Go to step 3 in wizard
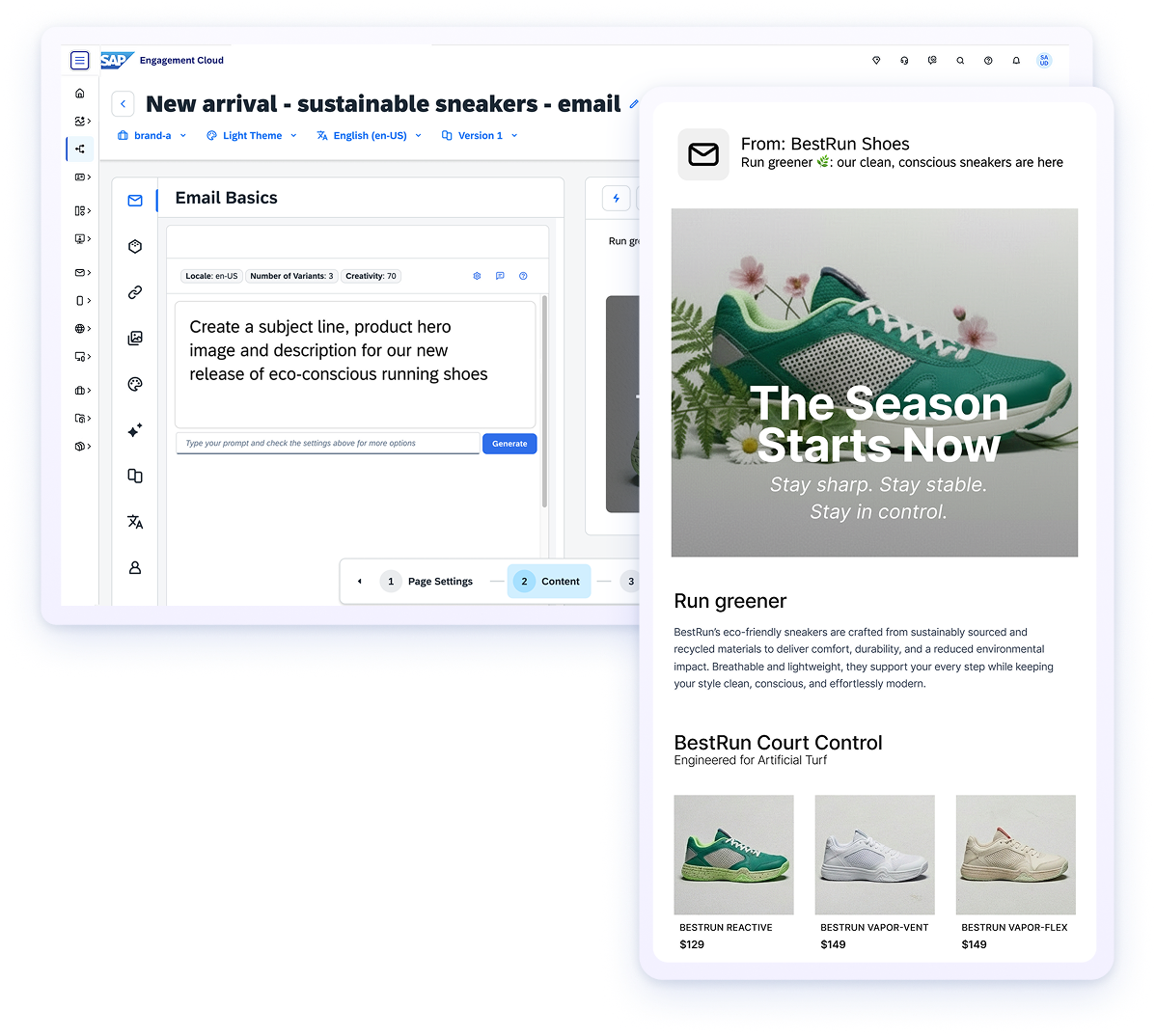1156x1036 pixels. tap(630, 582)
